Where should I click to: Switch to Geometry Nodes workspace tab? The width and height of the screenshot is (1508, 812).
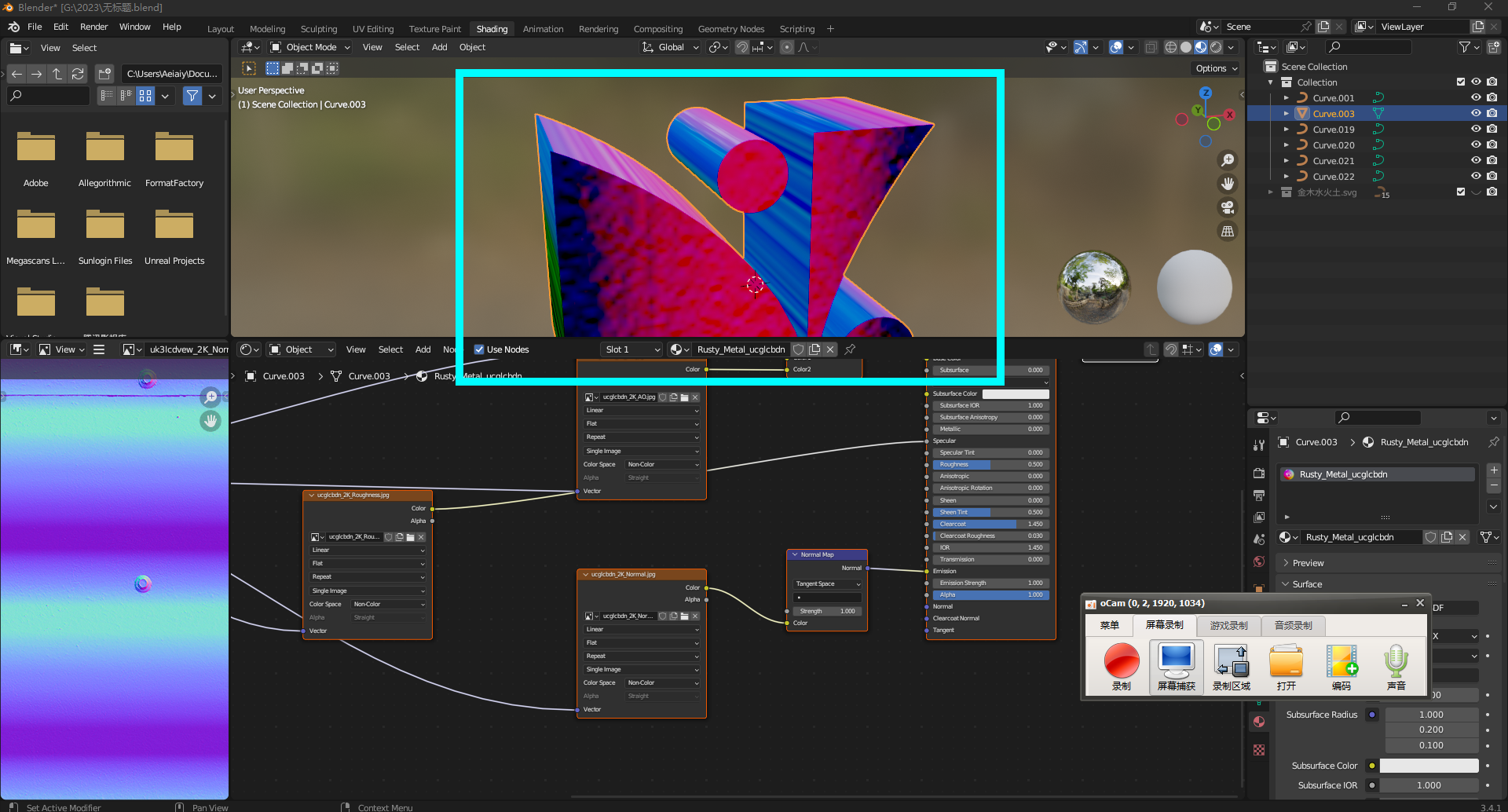(730, 29)
